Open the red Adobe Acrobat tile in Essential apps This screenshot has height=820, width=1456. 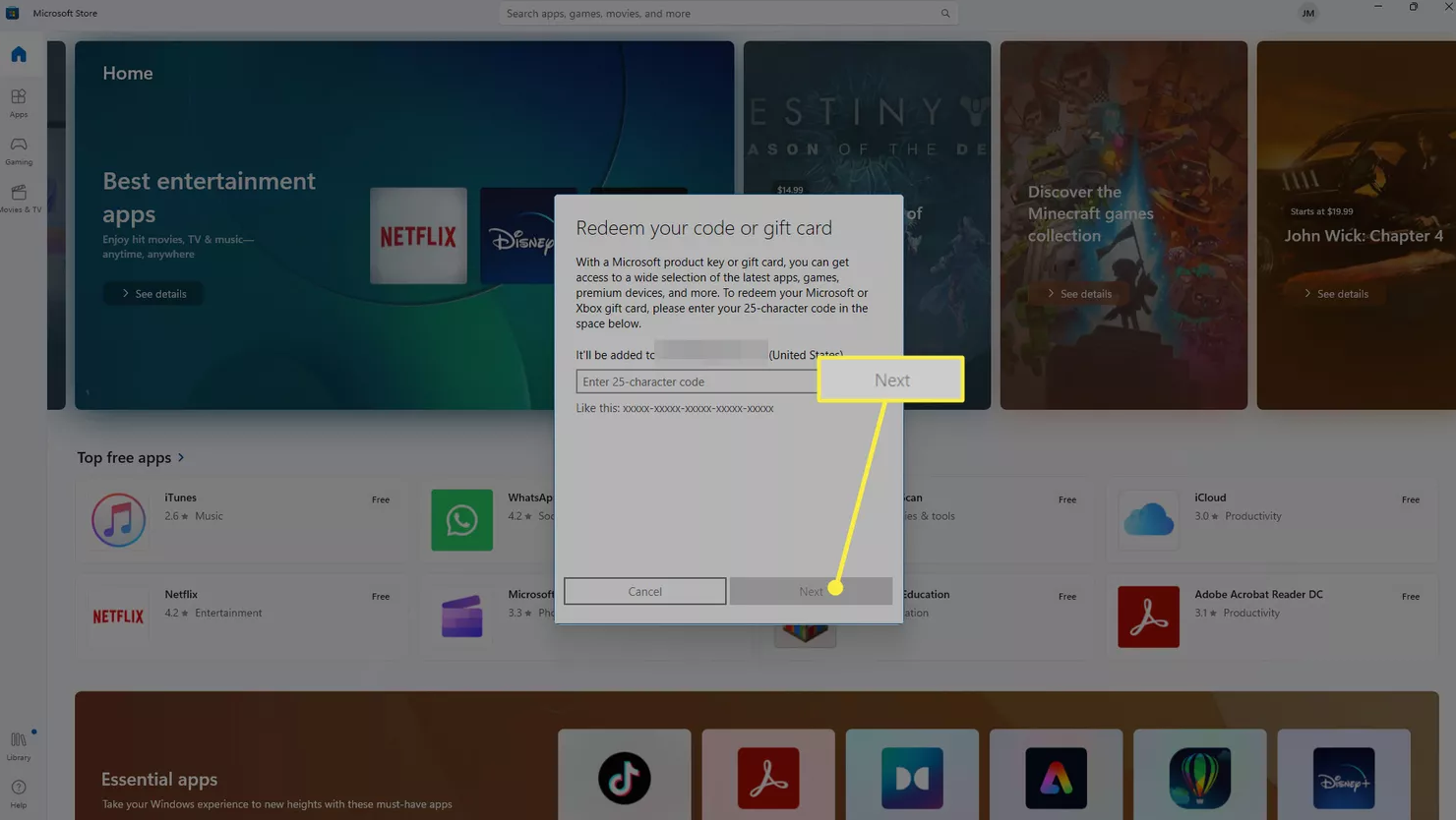click(768, 777)
